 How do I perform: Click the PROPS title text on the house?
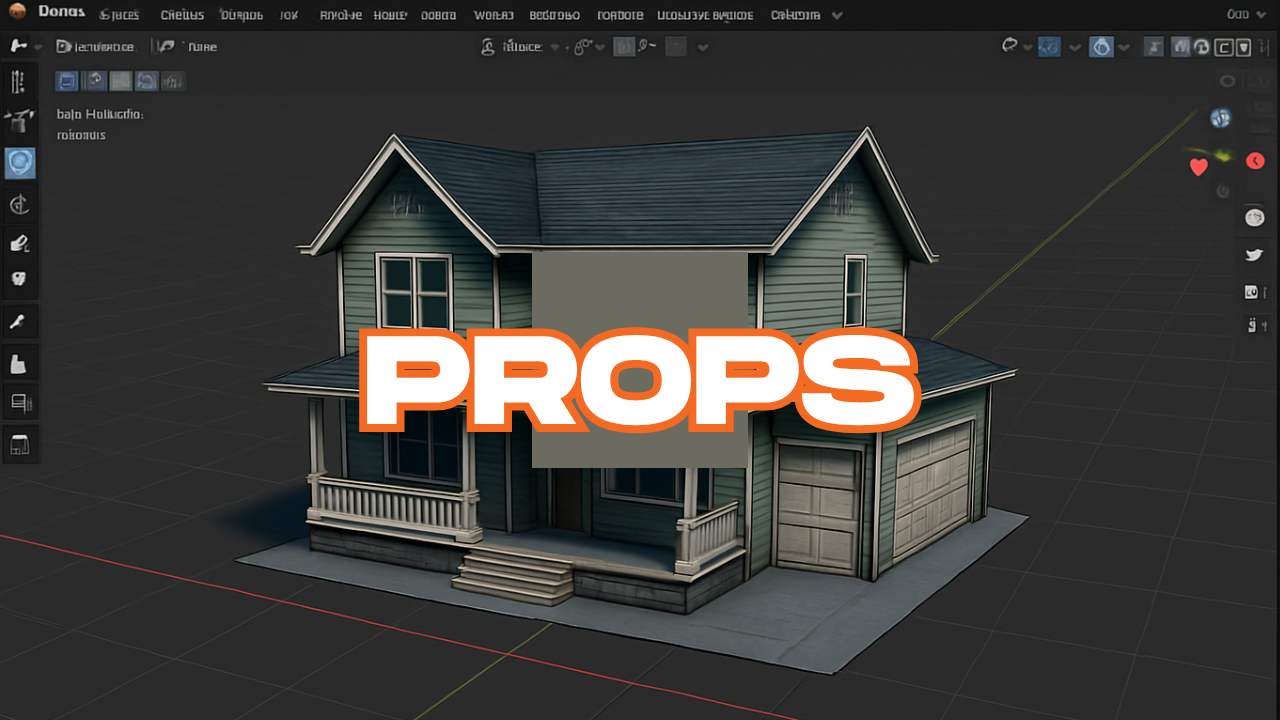pos(640,380)
